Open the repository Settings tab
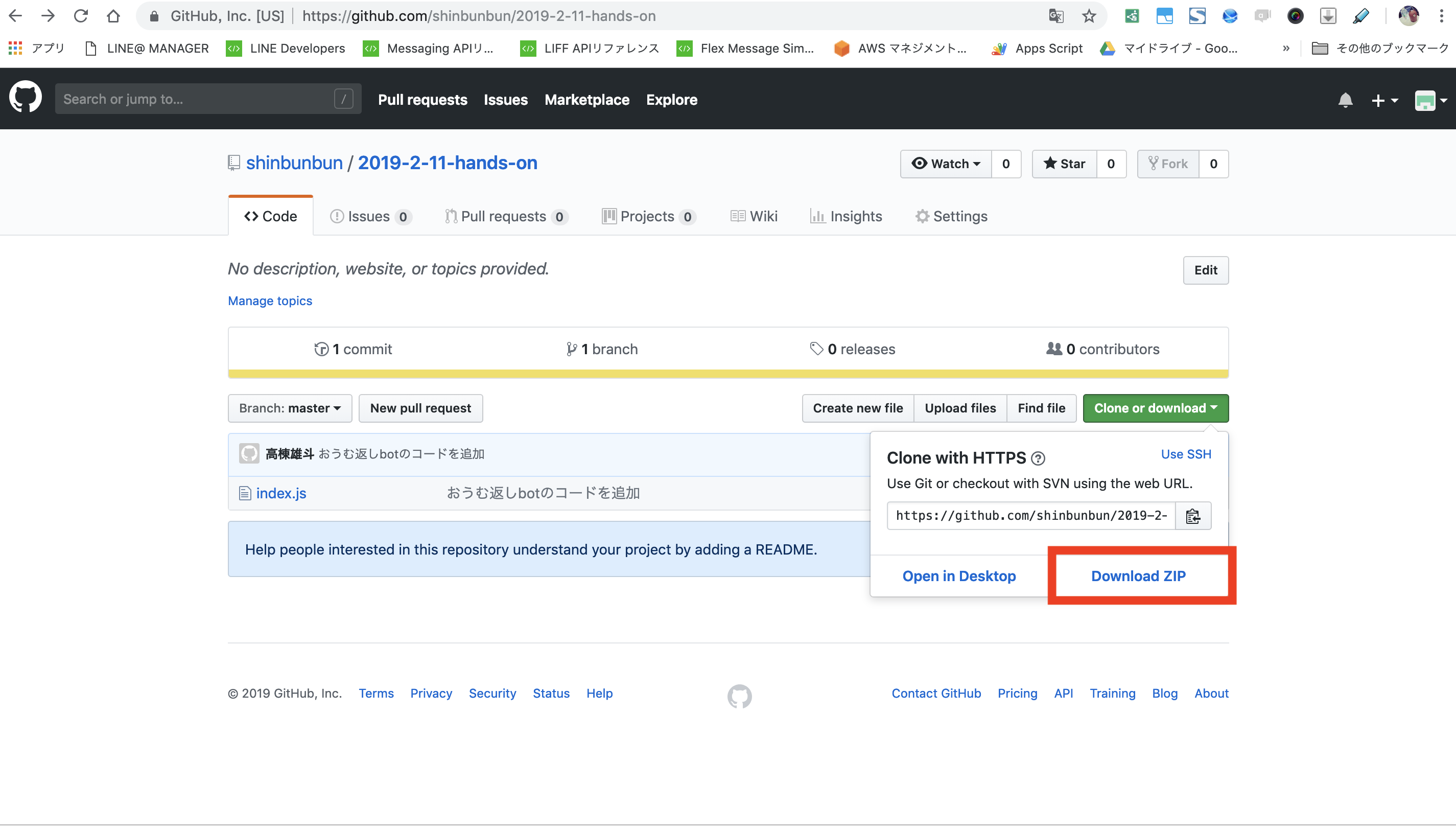This screenshot has height=829, width=1456. (x=951, y=216)
